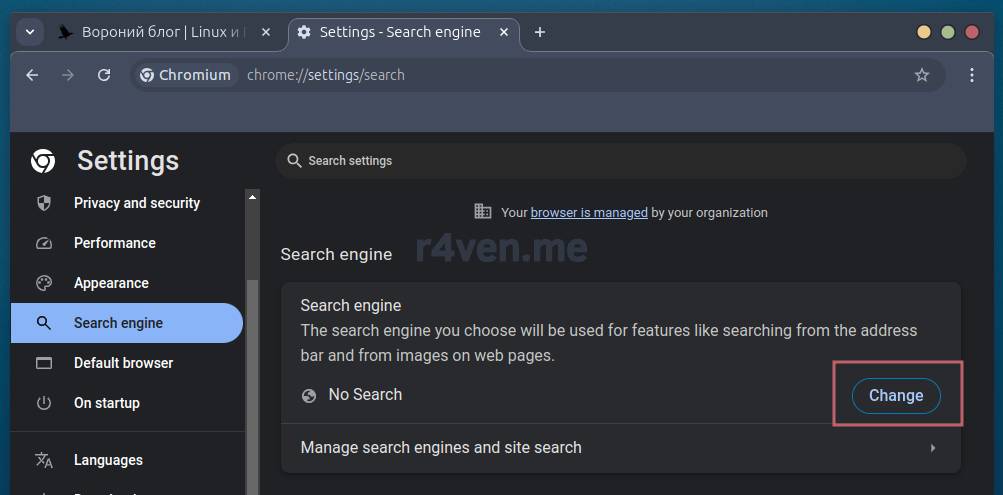Open Performance settings section
This screenshot has width=1003, height=495.
[114, 243]
